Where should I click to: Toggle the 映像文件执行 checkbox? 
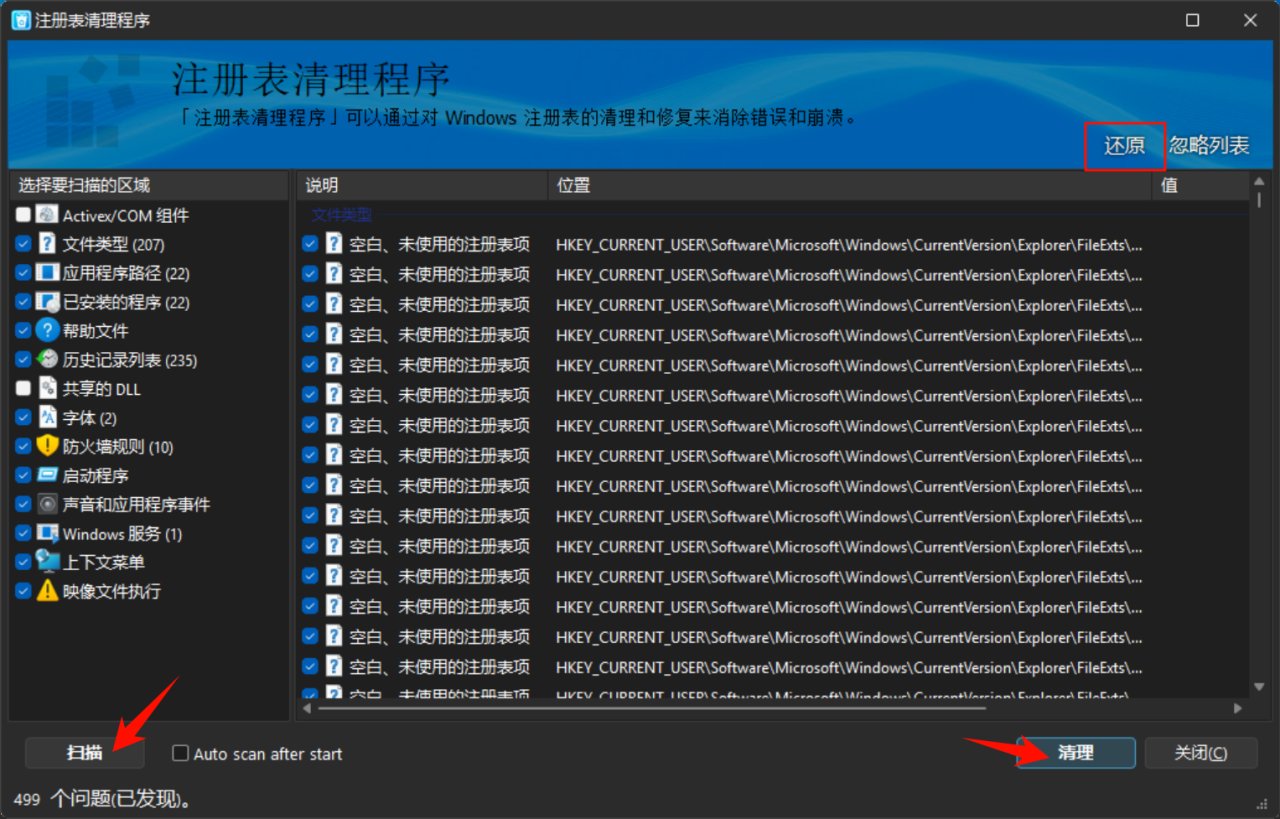click(23, 591)
